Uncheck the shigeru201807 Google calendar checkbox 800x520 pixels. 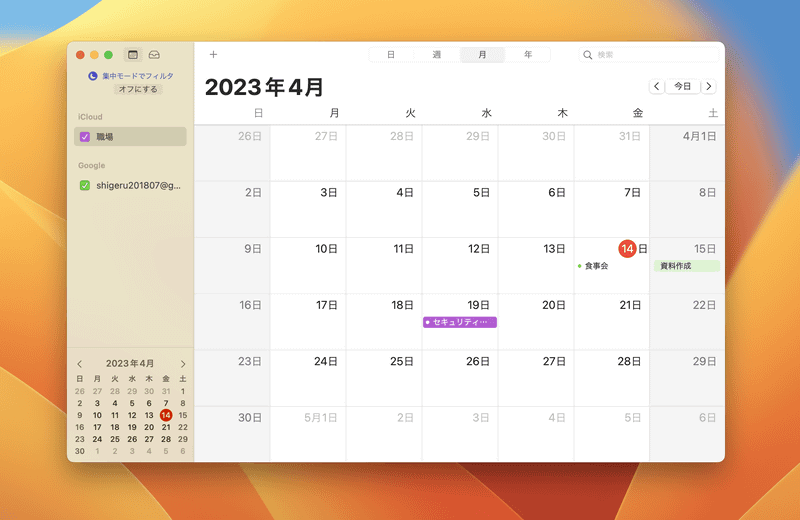[x=85, y=185]
